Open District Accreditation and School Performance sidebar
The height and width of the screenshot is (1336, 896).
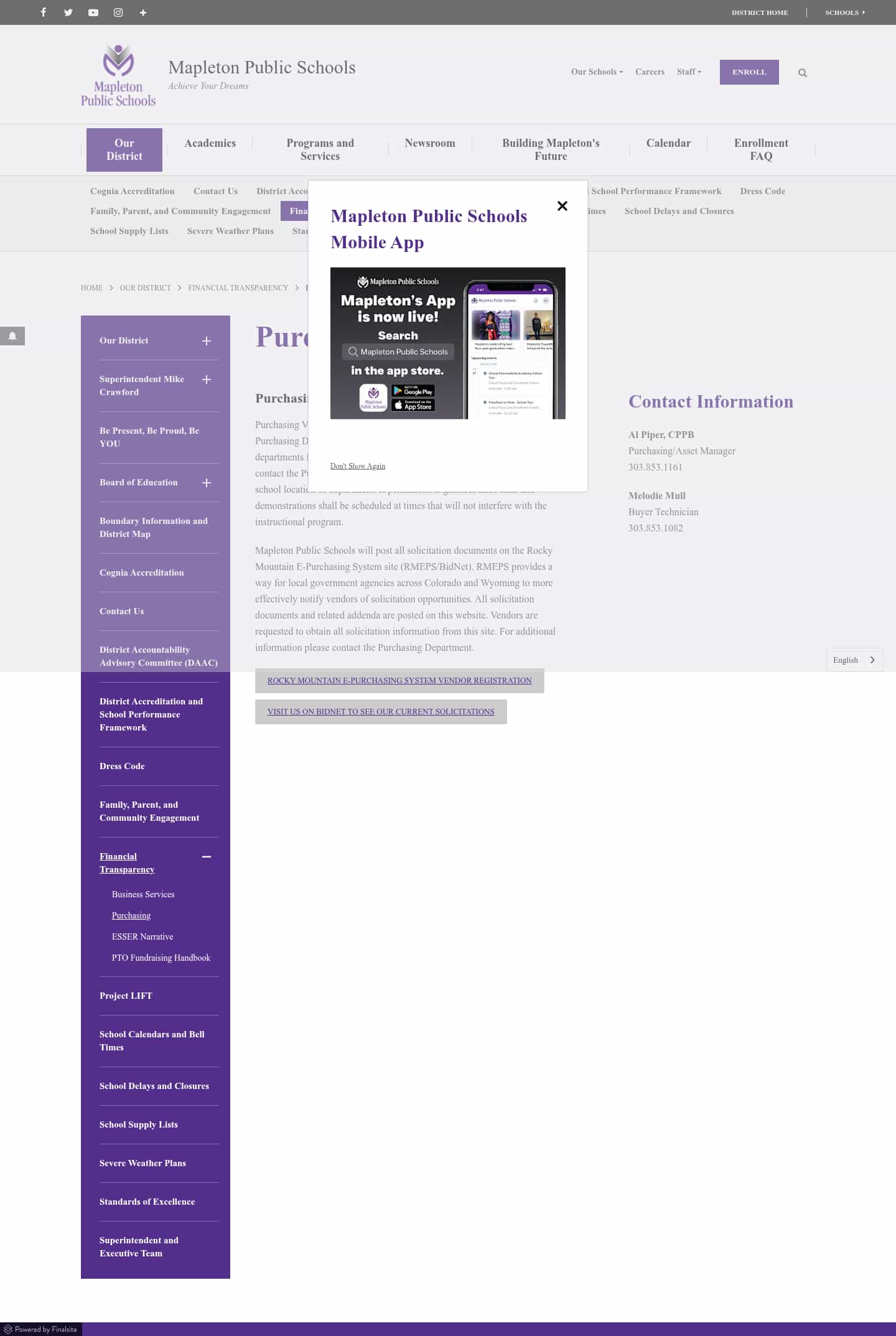coord(151,714)
